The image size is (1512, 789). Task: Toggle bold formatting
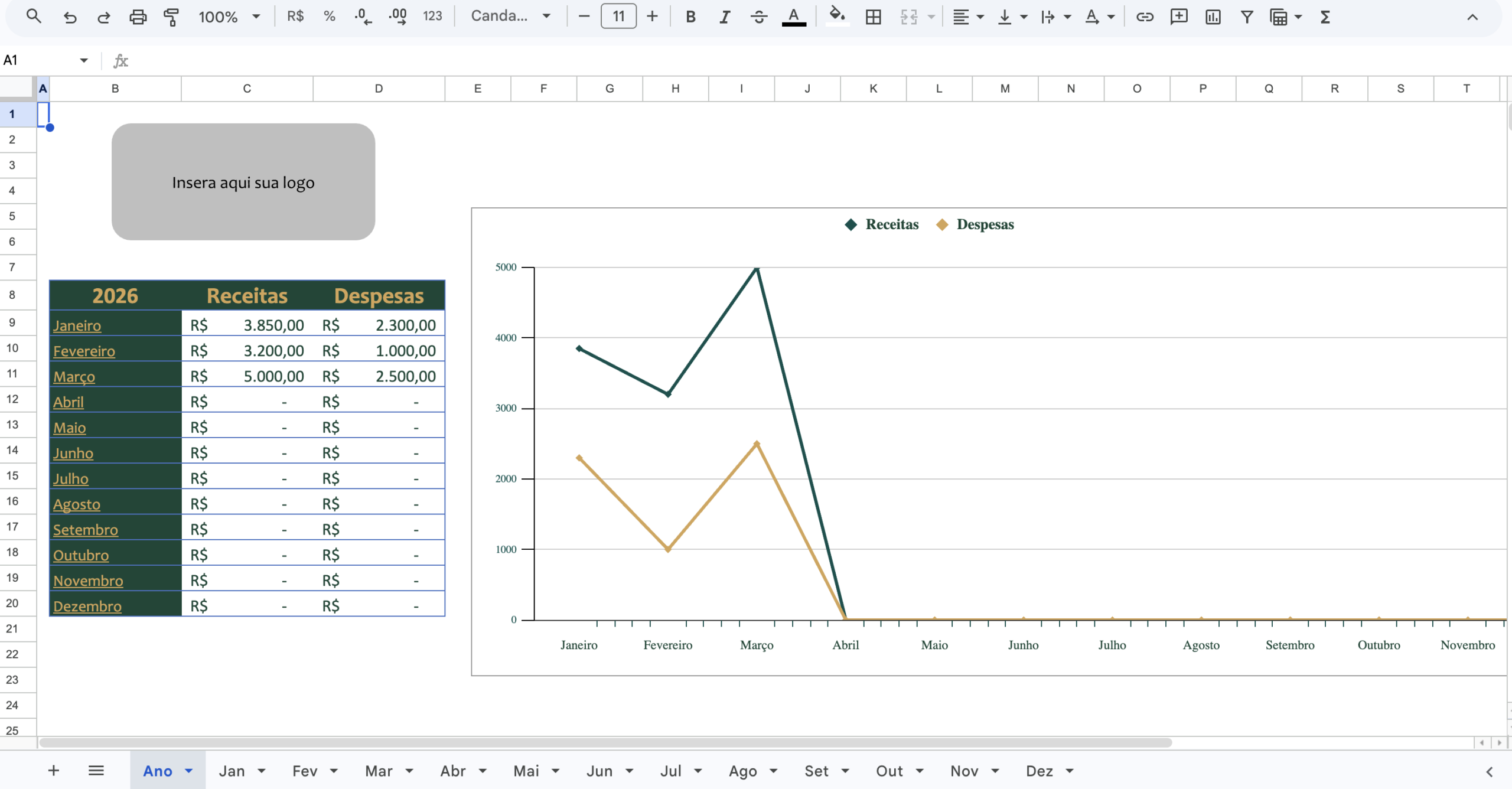pyautogui.click(x=690, y=17)
